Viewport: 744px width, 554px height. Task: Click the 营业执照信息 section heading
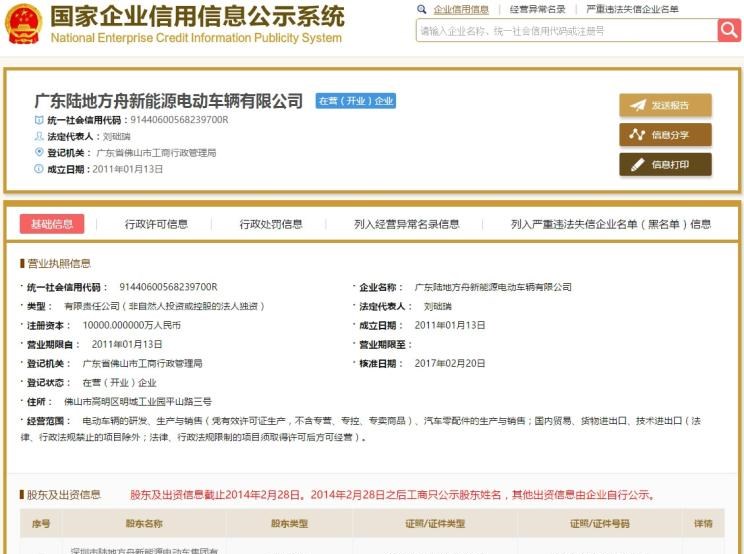[59, 264]
